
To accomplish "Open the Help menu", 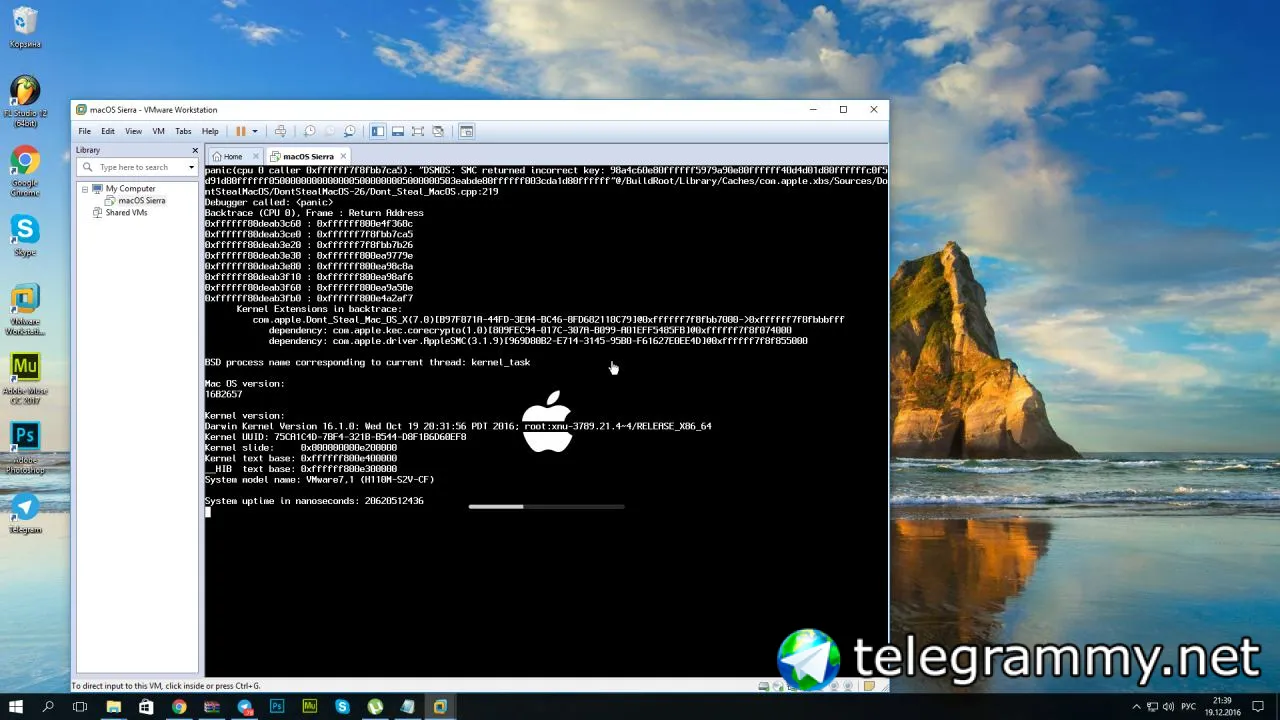I will pos(210,131).
